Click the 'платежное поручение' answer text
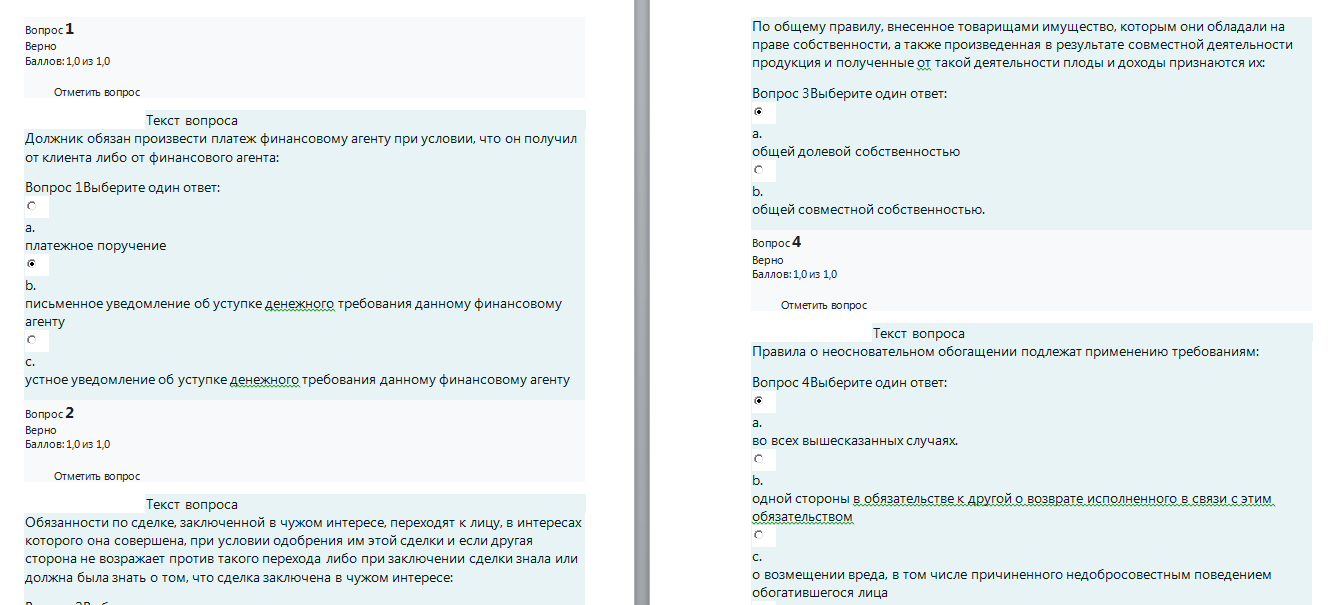This screenshot has height=605, width=1335. (x=96, y=246)
